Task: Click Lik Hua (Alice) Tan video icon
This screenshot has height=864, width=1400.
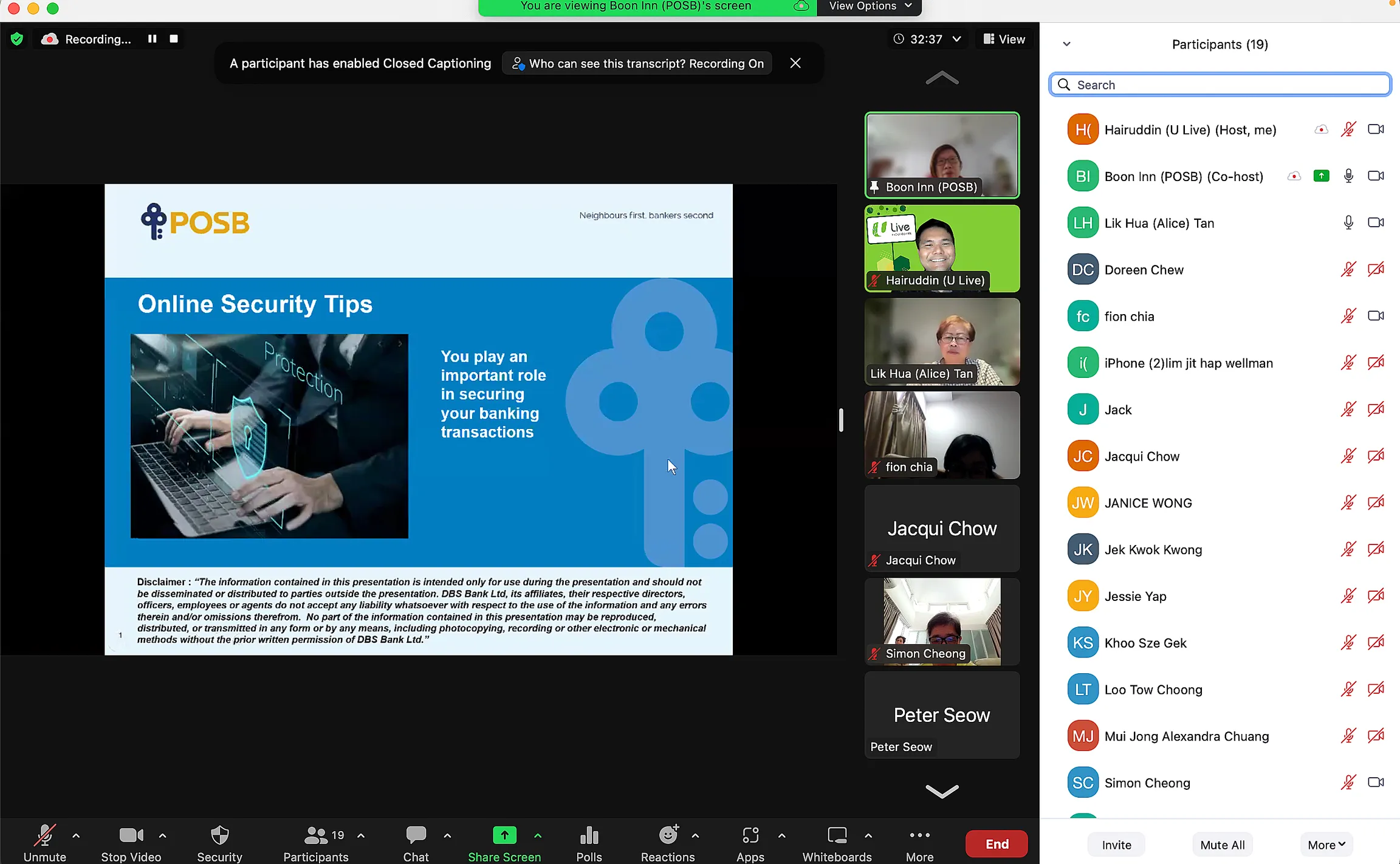Action: click(1376, 223)
